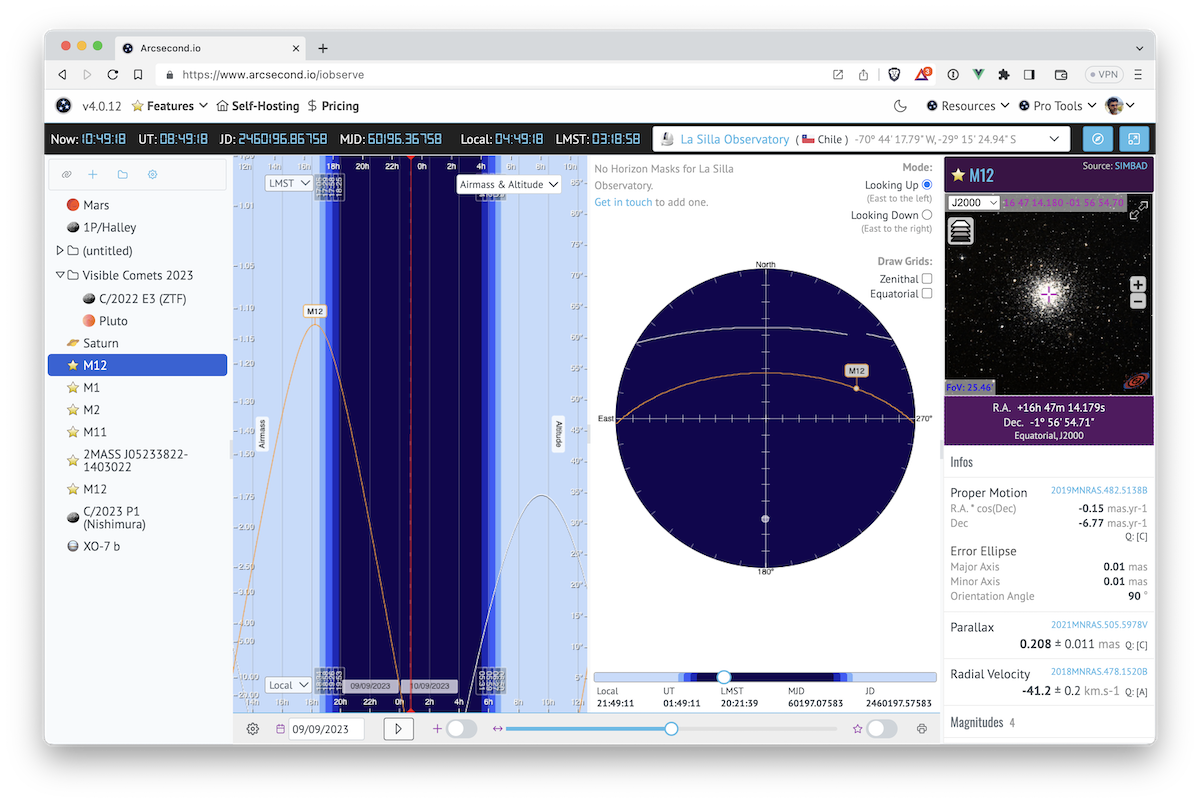This screenshot has width=1200, height=803.
Task: Expand the sky image to fullscreen
Action: tap(1138, 211)
